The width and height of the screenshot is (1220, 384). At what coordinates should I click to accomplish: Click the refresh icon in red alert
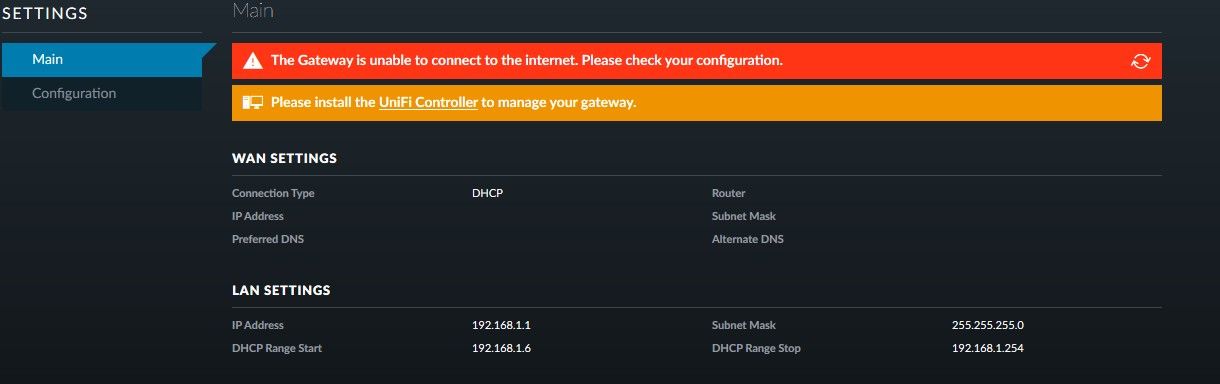1140,61
